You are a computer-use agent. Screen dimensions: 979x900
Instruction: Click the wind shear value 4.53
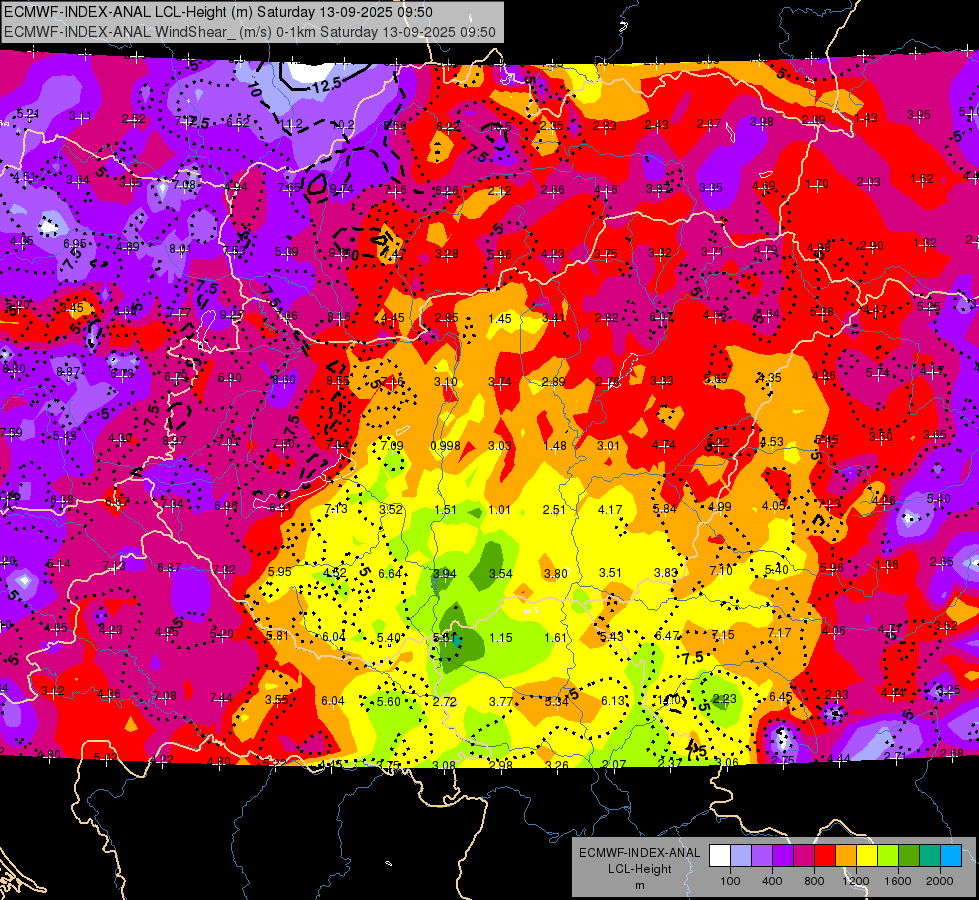pyautogui.click(x=771, y=442)
